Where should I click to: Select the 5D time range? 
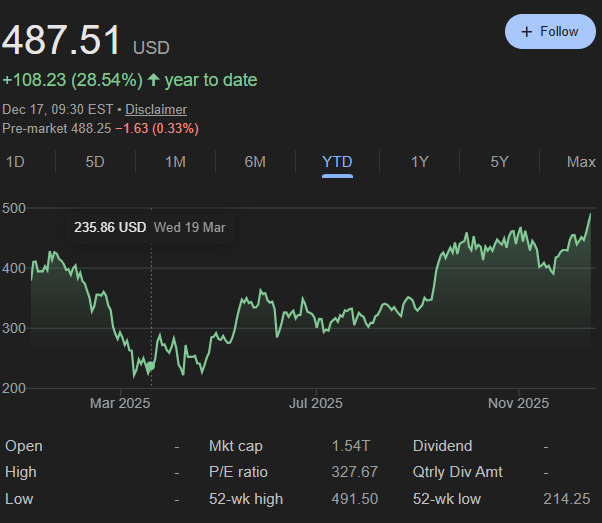coord(95,162)
